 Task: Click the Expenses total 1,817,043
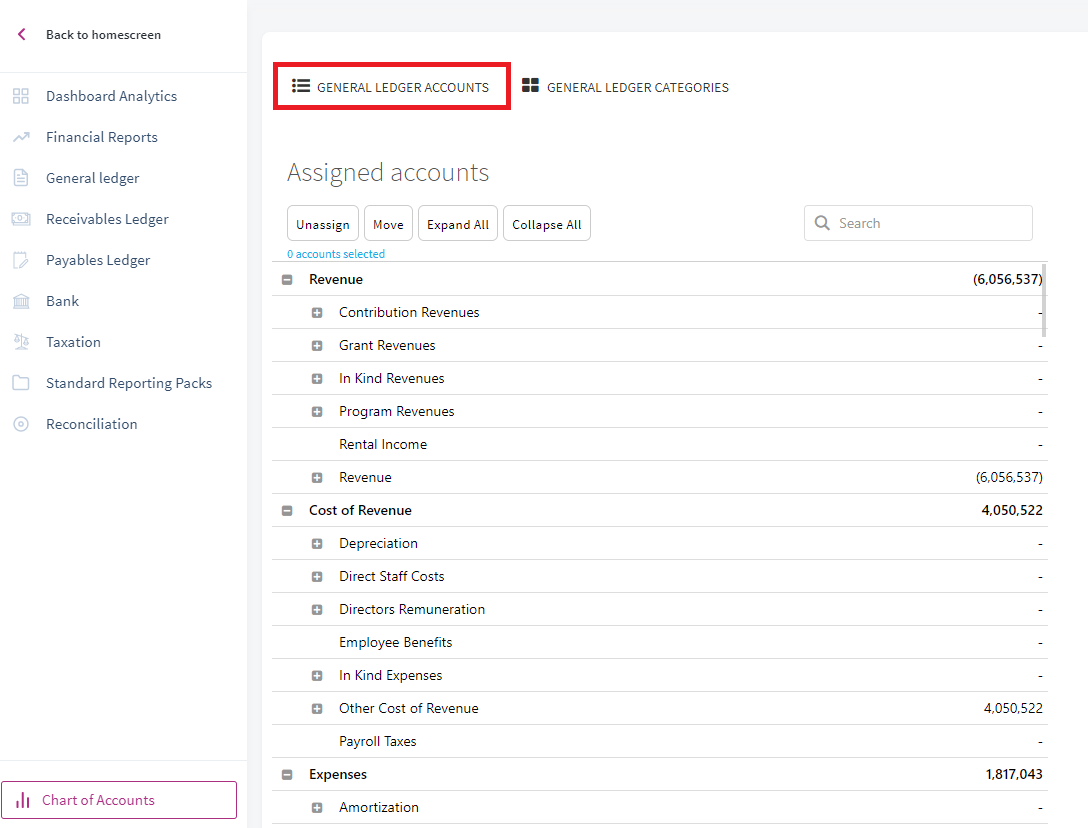coord(1014,774)
